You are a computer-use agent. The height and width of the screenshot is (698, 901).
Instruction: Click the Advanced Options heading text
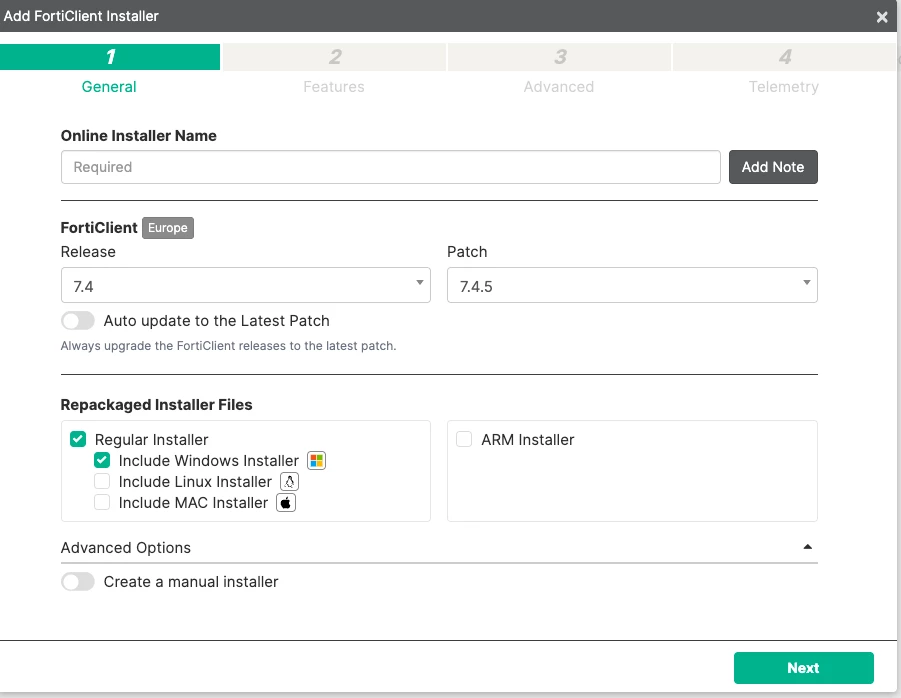(126, 548)
